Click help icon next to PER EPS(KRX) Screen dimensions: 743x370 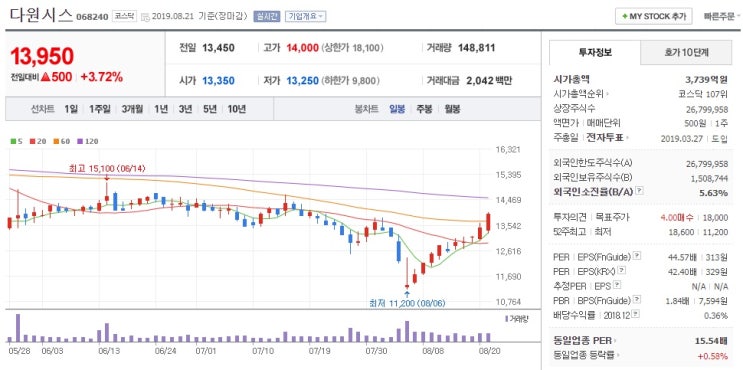pos(622,271)
